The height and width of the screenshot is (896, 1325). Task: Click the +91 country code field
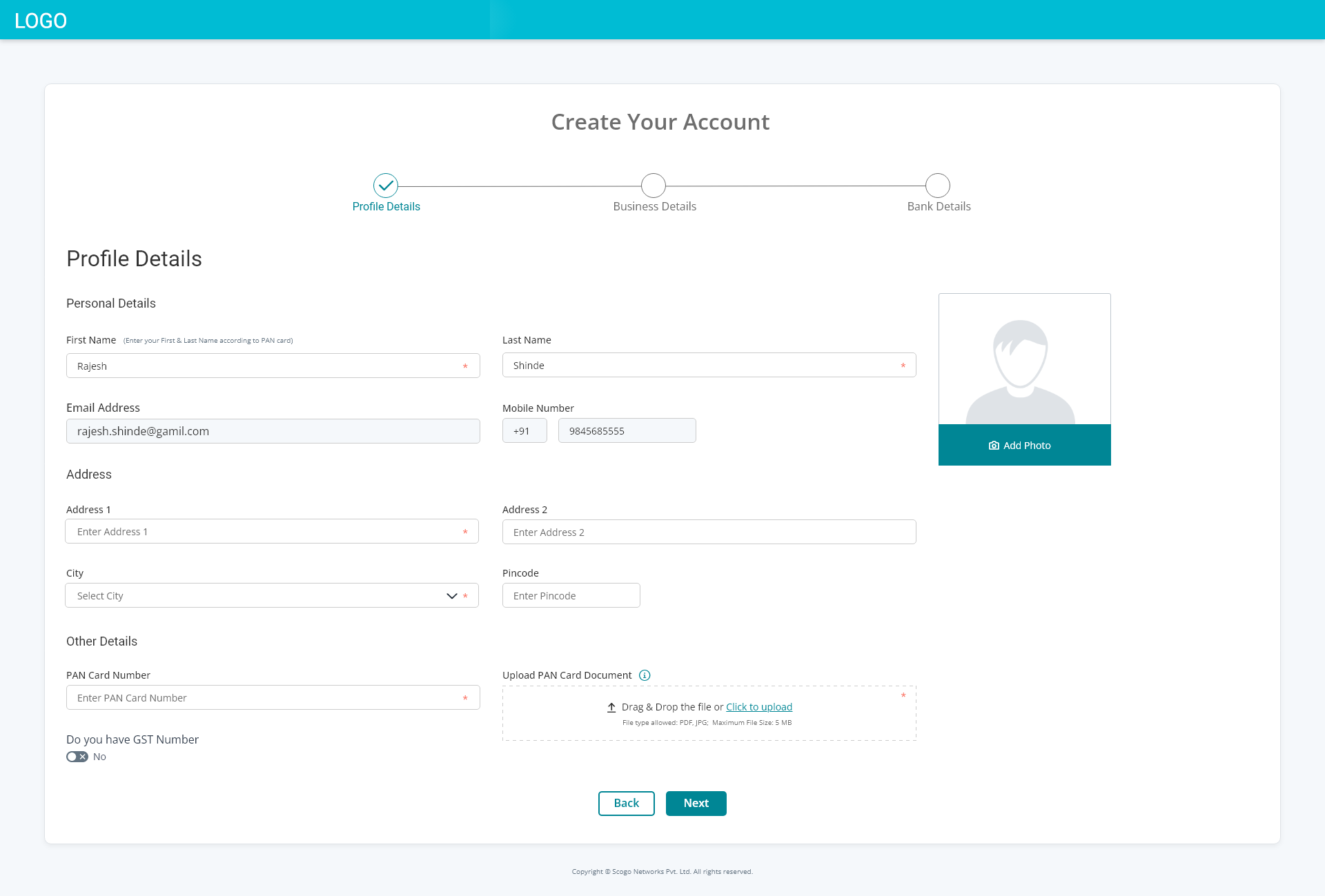pyautogui.click(x=524, y=430)
